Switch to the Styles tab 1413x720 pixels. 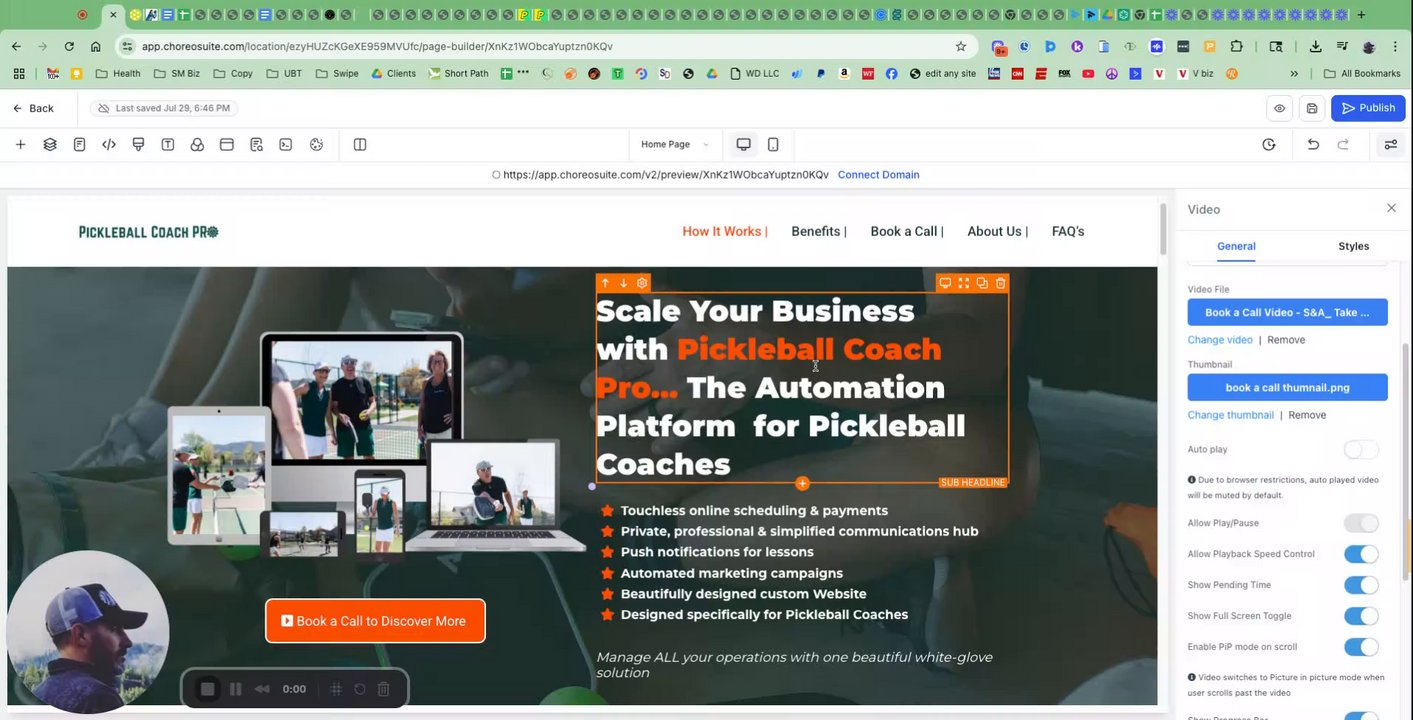point(1353,246)
